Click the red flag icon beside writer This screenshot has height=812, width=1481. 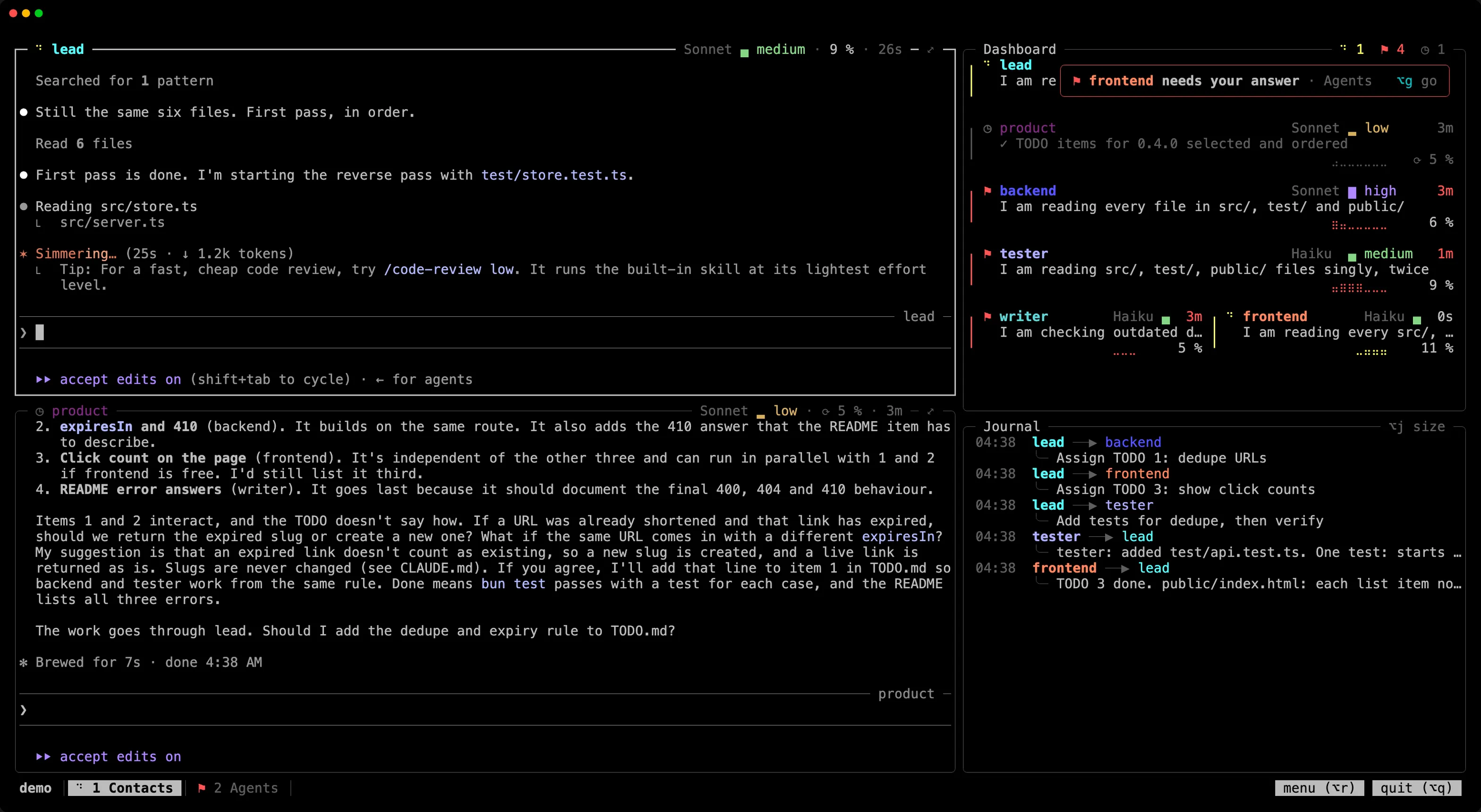coord(987,317)
